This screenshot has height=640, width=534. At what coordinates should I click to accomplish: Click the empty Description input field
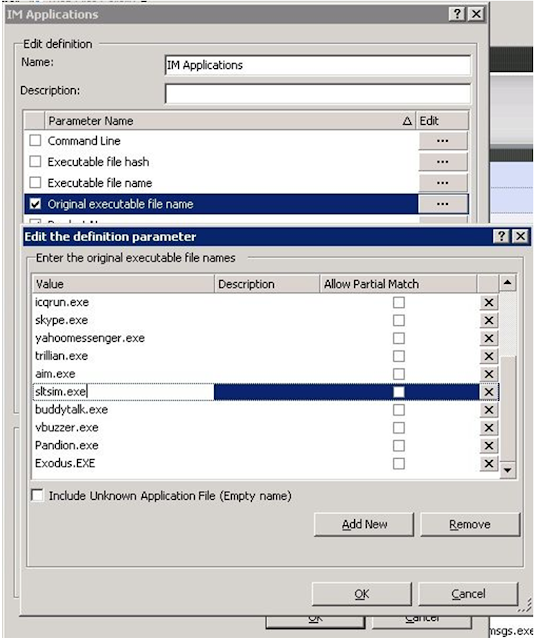(x=318, y=93)
